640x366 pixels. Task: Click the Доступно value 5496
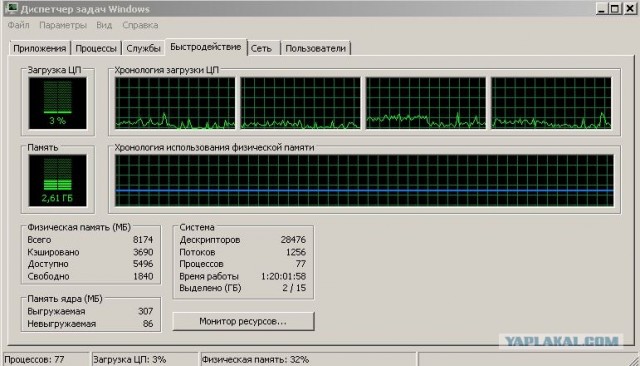pyautogui.click(x=143, y=264)
